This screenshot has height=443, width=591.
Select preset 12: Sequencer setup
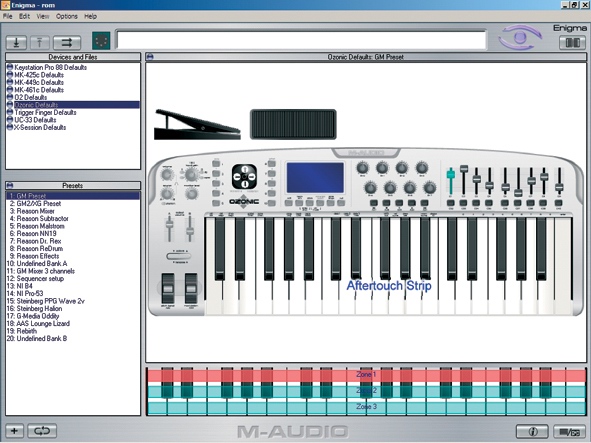click(35, 279)
